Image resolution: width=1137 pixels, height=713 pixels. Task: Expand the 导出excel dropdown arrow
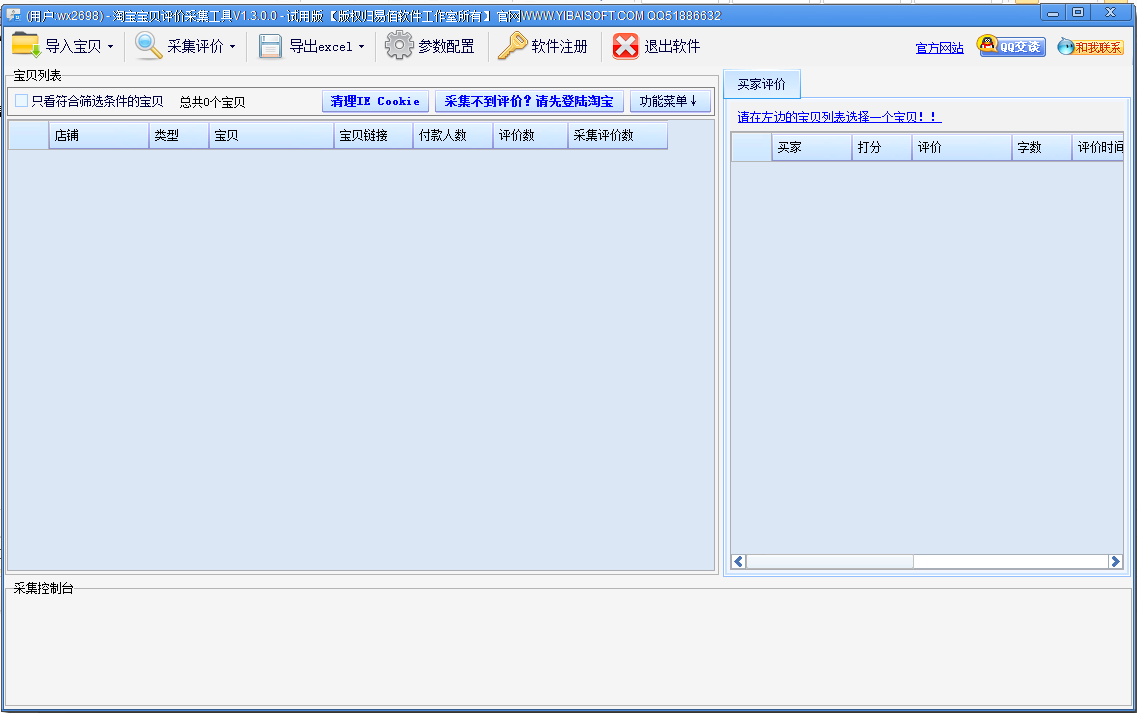[362, 47]
